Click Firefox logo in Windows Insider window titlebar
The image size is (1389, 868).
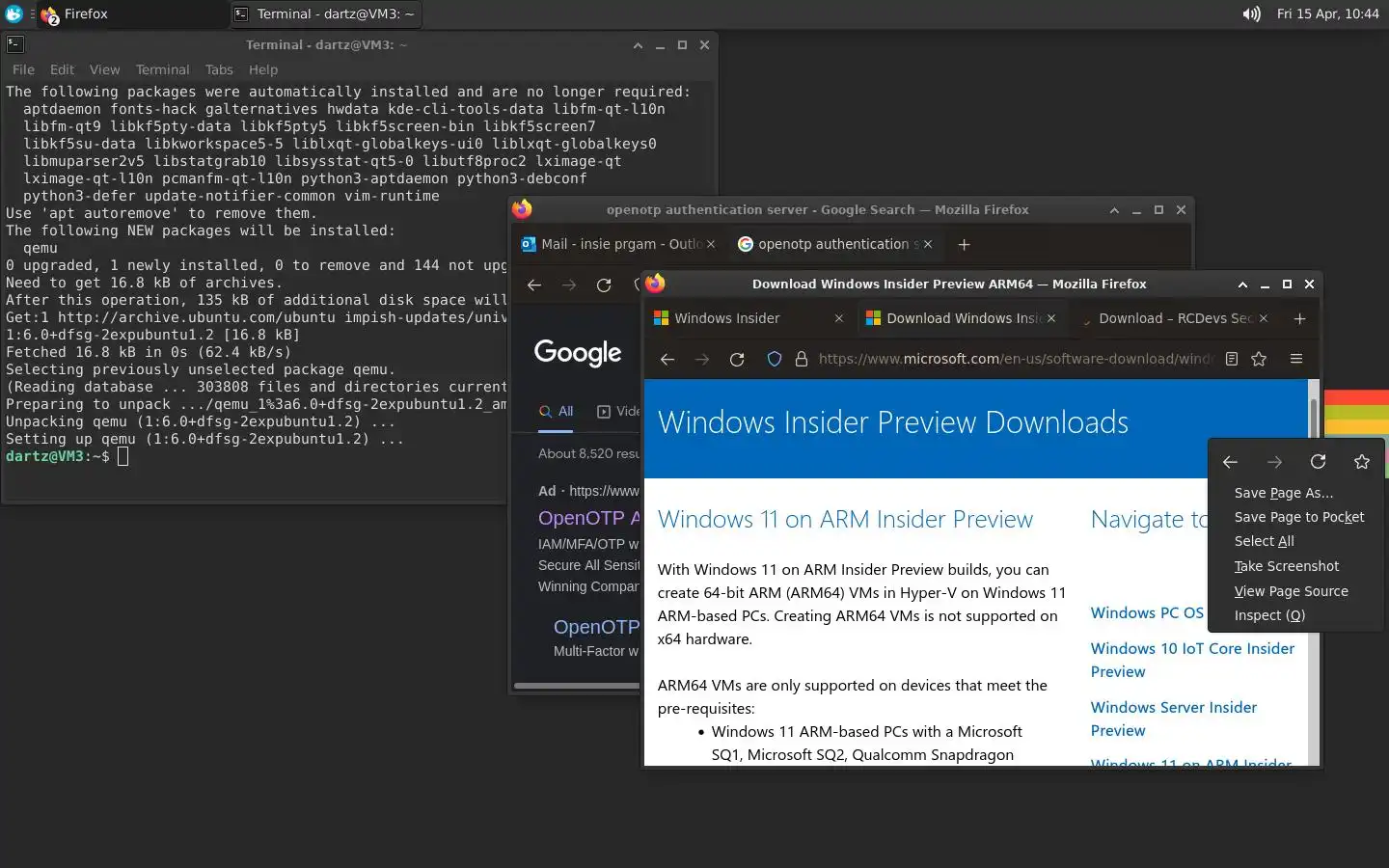point(655,284)
